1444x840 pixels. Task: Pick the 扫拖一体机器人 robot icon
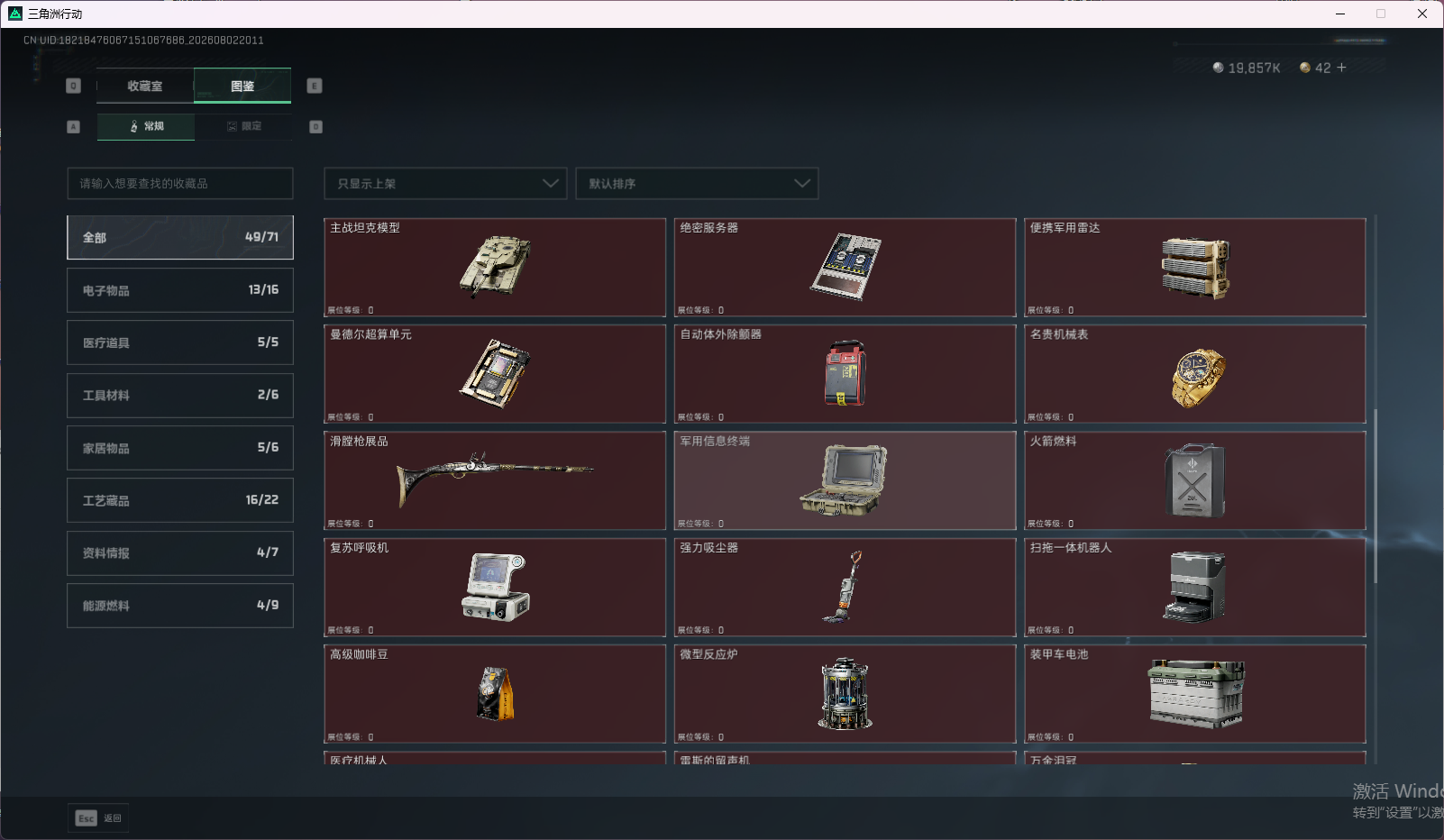point(1194,587)
